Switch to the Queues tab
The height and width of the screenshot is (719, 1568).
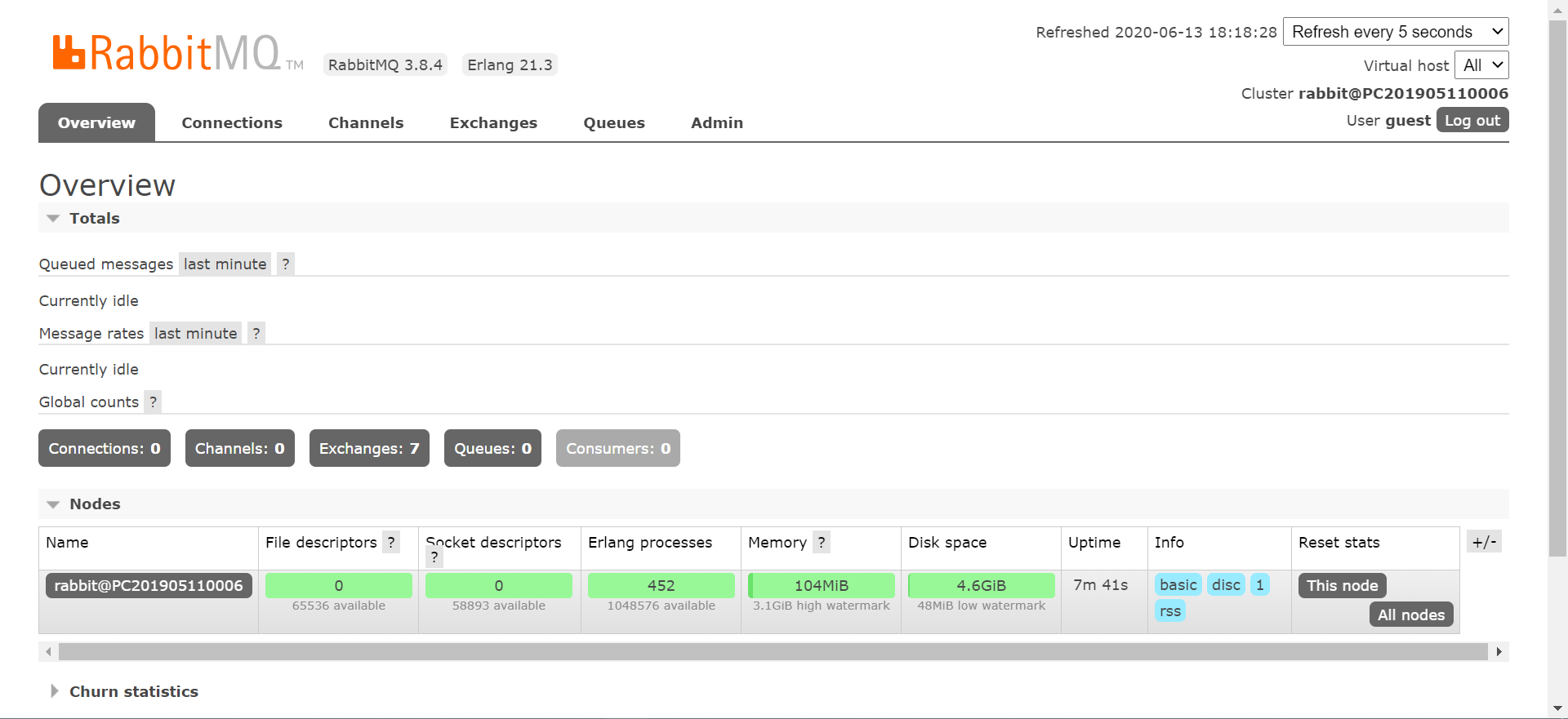(x=614, y=122)
